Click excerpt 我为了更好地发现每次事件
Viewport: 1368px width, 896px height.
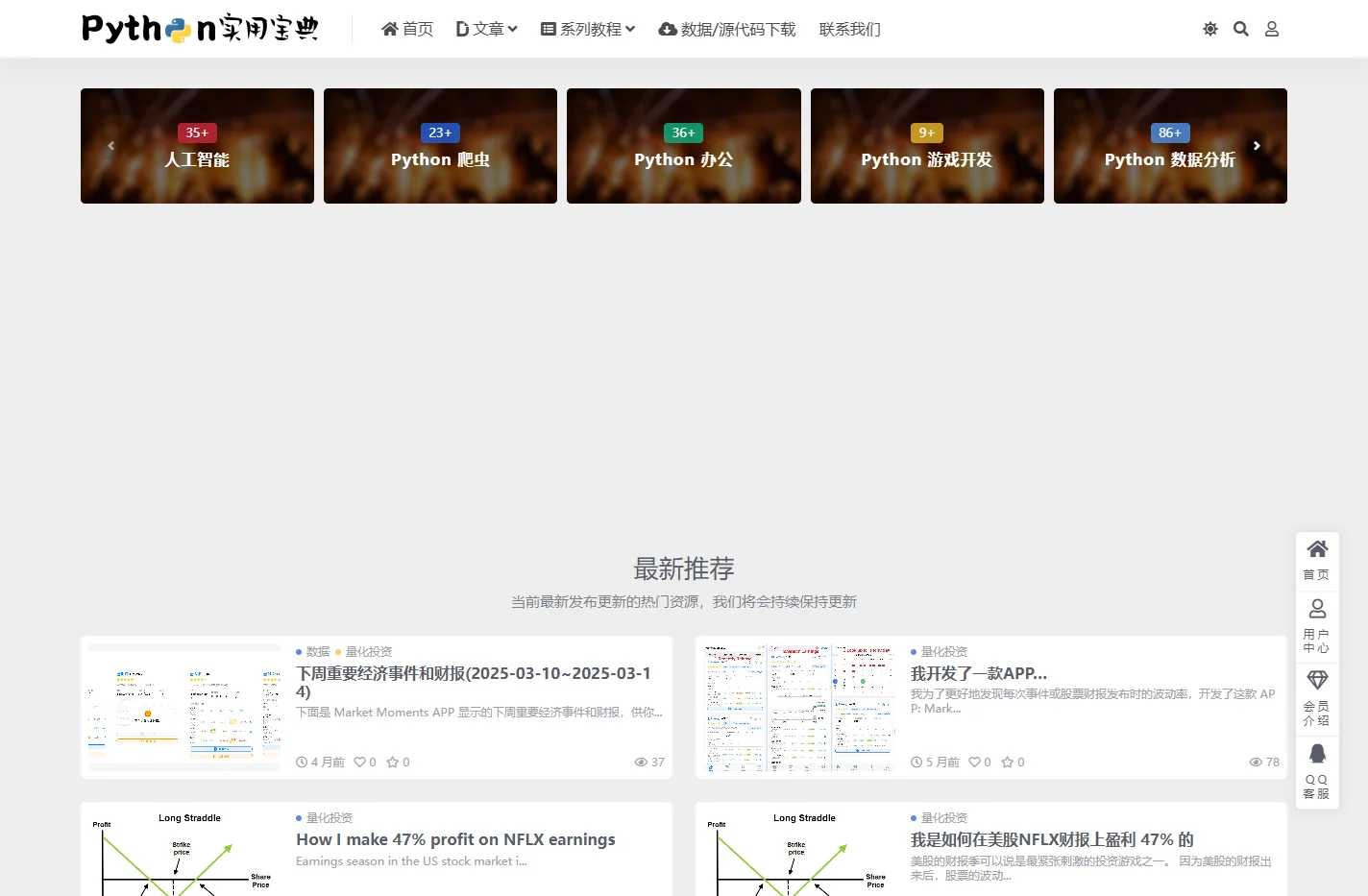point(1093,701)
